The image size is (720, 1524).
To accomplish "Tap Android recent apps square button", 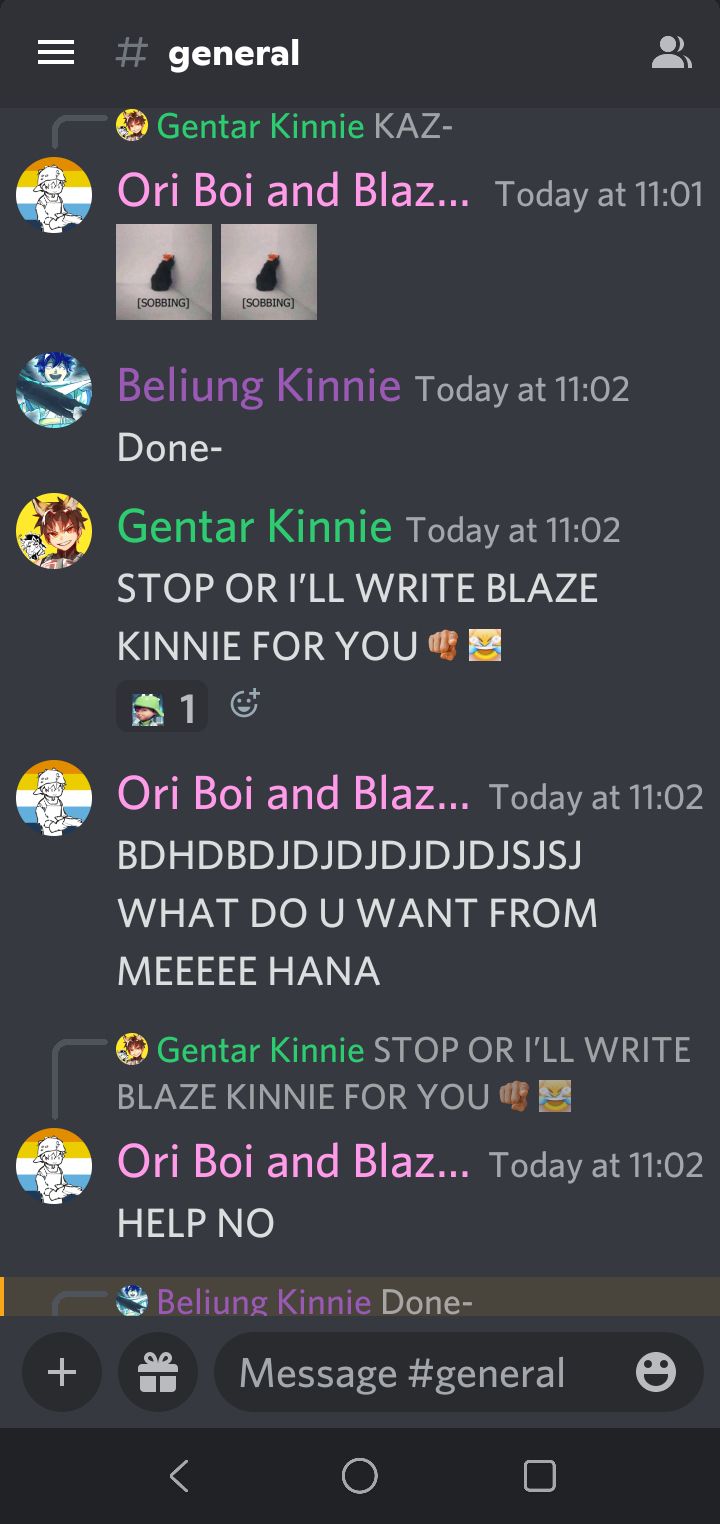I will point(540,1475).
